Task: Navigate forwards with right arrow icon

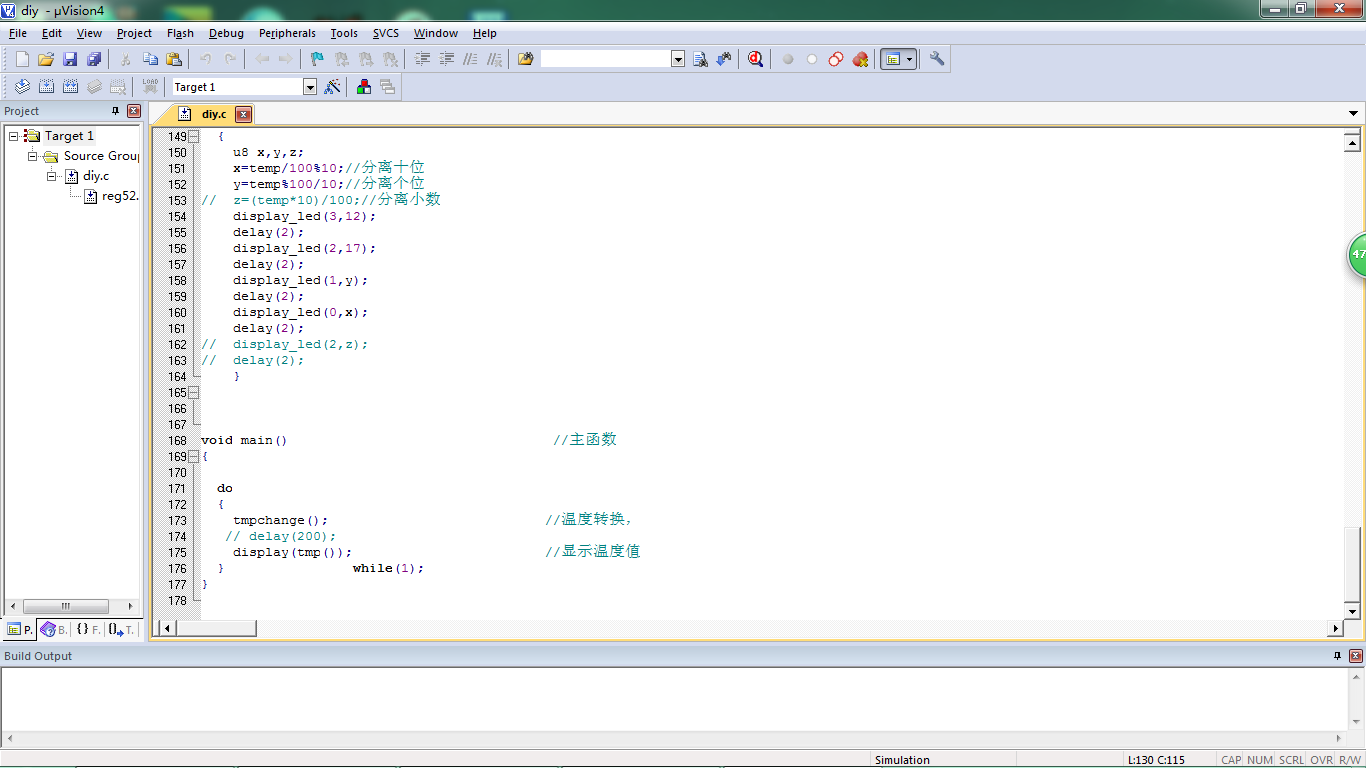Action: point(286,59)
